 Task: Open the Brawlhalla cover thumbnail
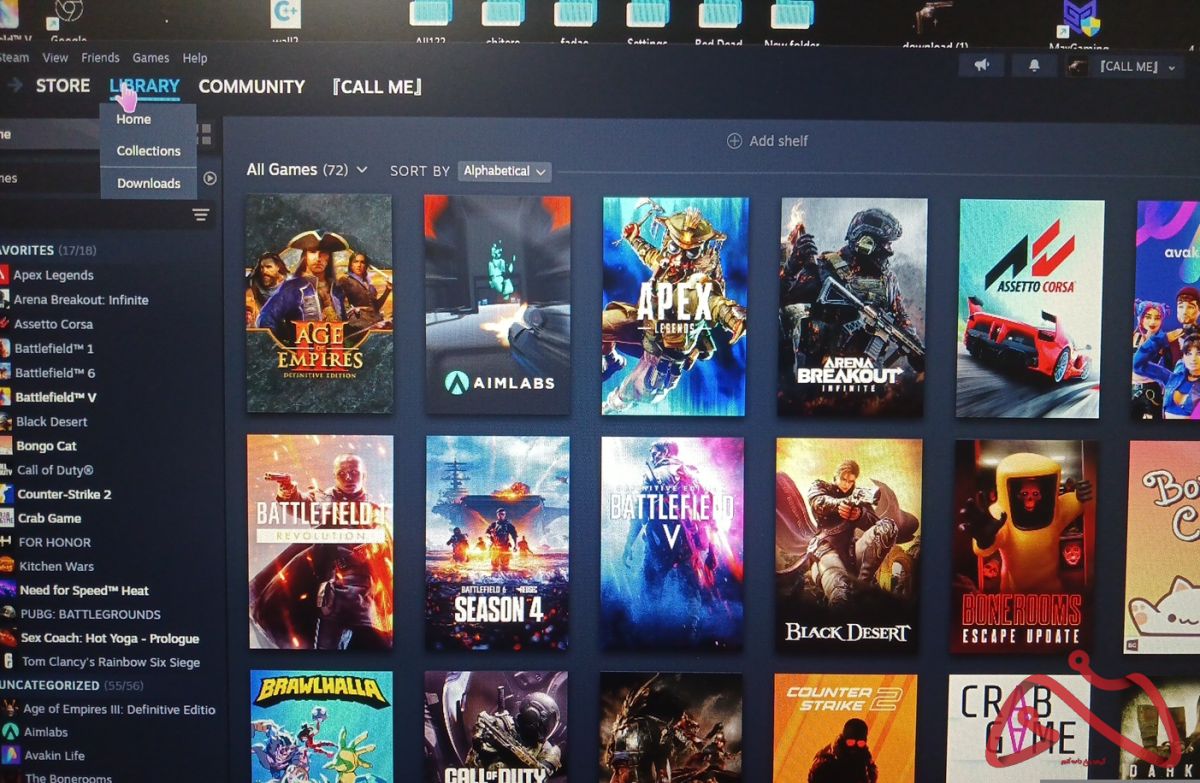point(321,726)
